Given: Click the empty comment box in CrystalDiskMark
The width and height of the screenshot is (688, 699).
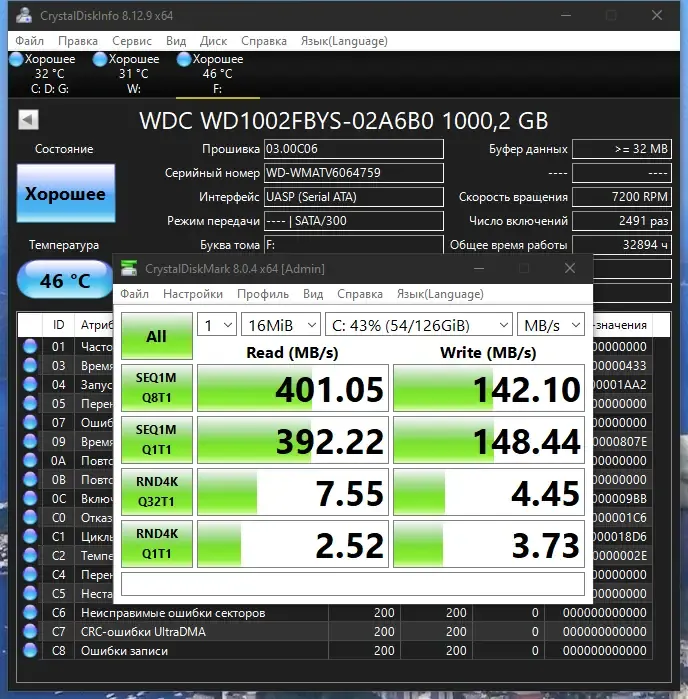Looking at the screenshot, I should pyautogui.click(x=352, y=584).
